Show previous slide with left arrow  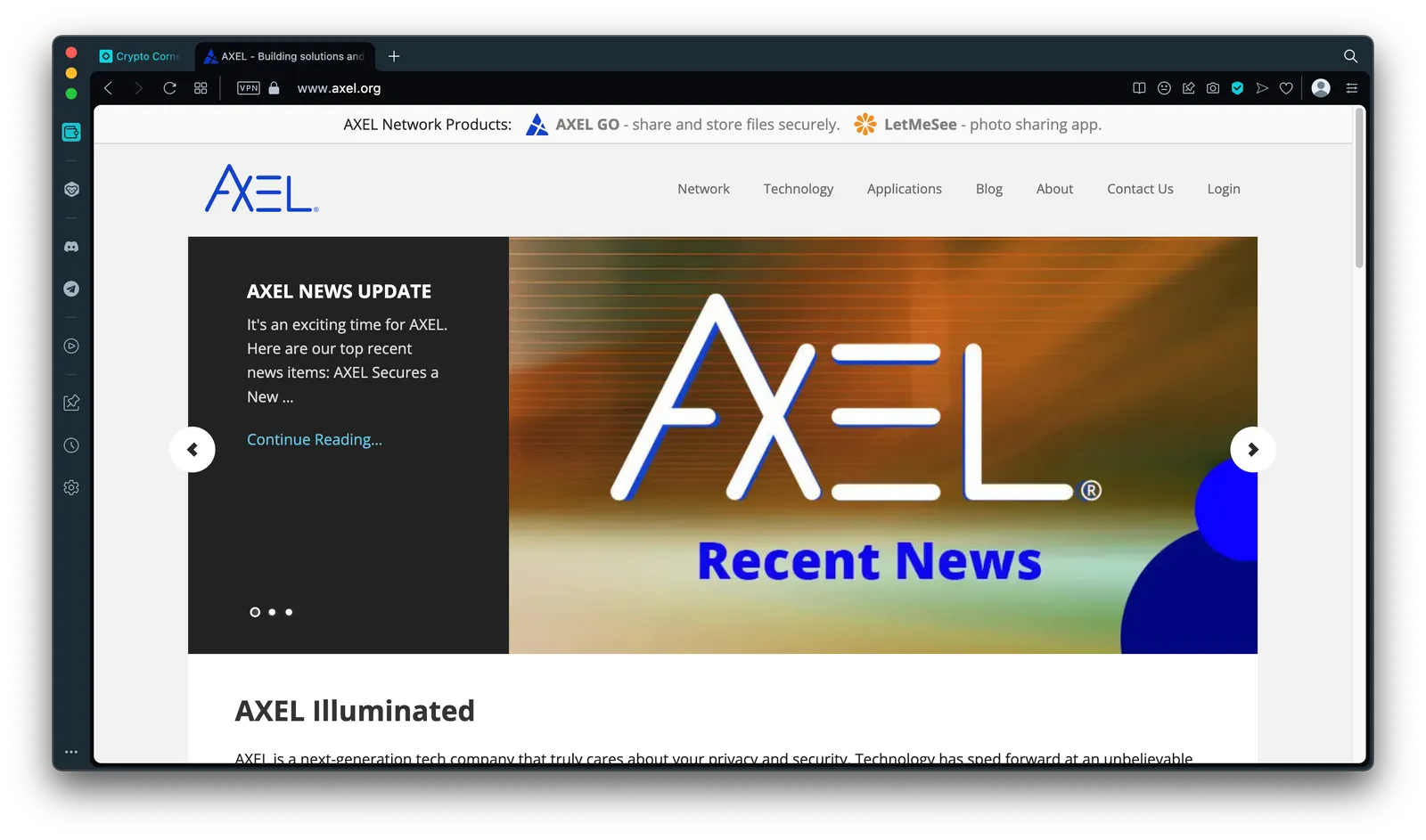[x=193, y=450]
